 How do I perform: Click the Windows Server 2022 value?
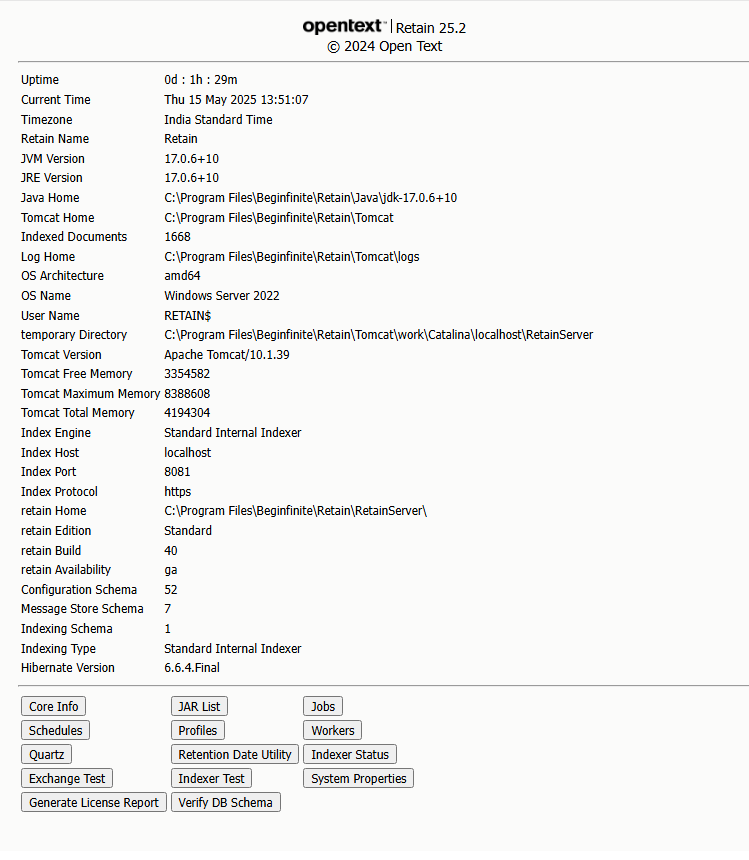point(222,296)
